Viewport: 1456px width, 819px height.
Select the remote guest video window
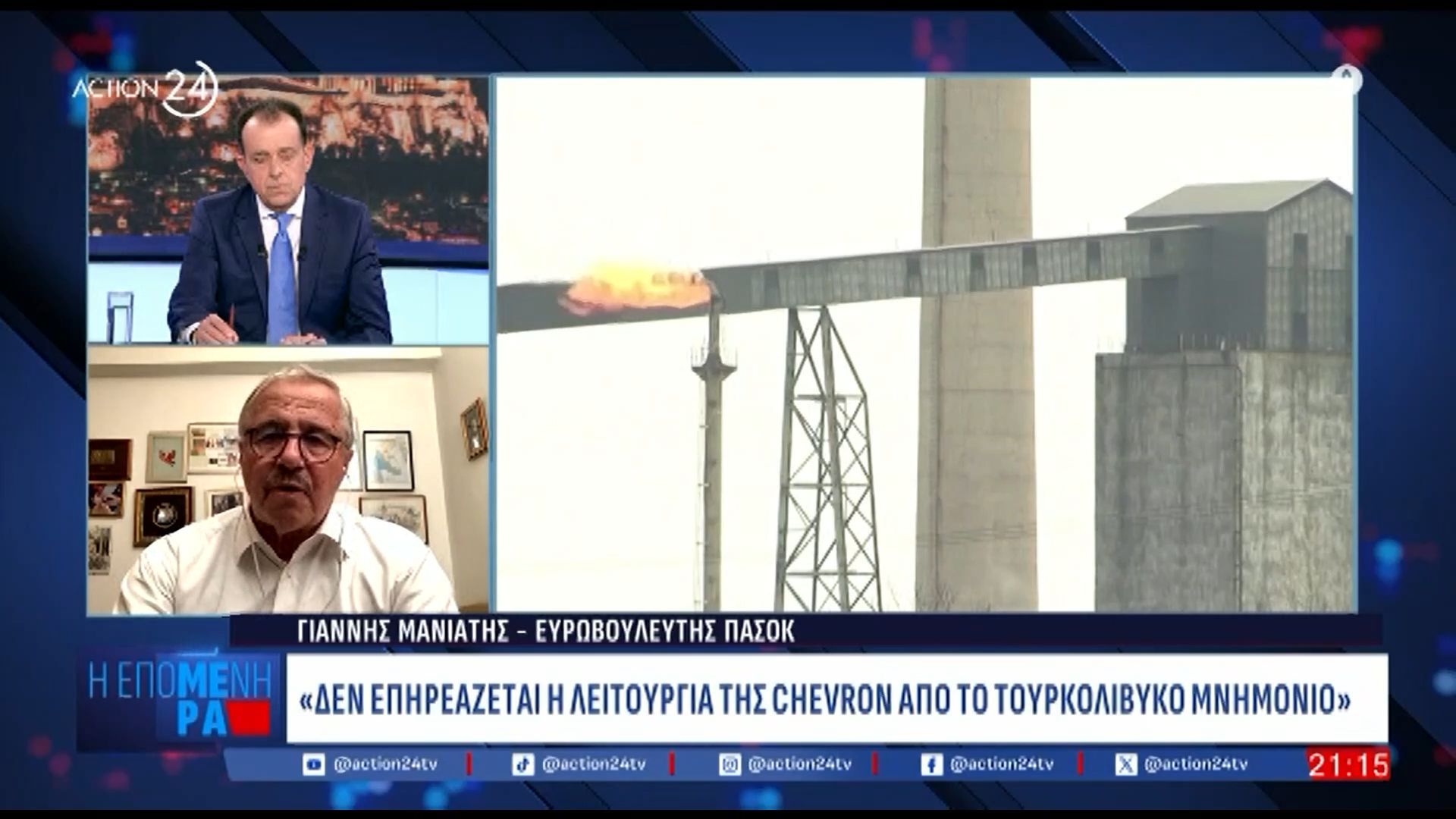tap(288, 482)
